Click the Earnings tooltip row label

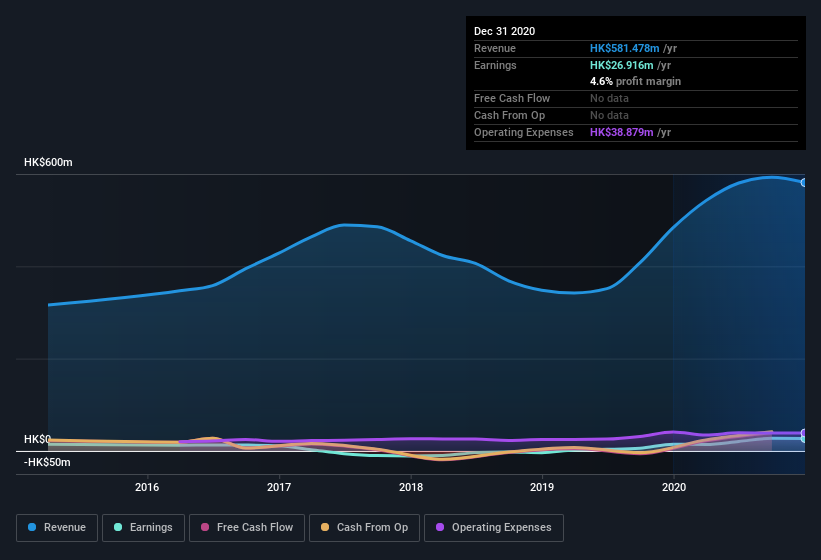pyautogui.click(x=495, y=65)
